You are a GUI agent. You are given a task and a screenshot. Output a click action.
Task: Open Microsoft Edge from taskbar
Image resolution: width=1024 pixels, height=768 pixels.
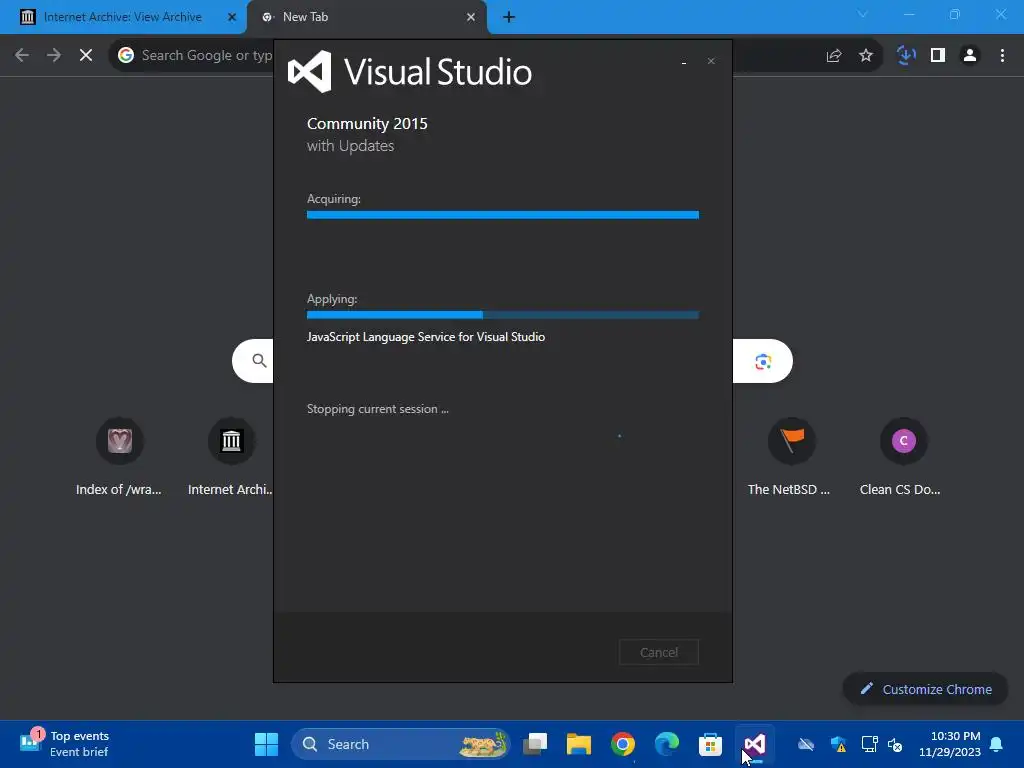(667, 744)
